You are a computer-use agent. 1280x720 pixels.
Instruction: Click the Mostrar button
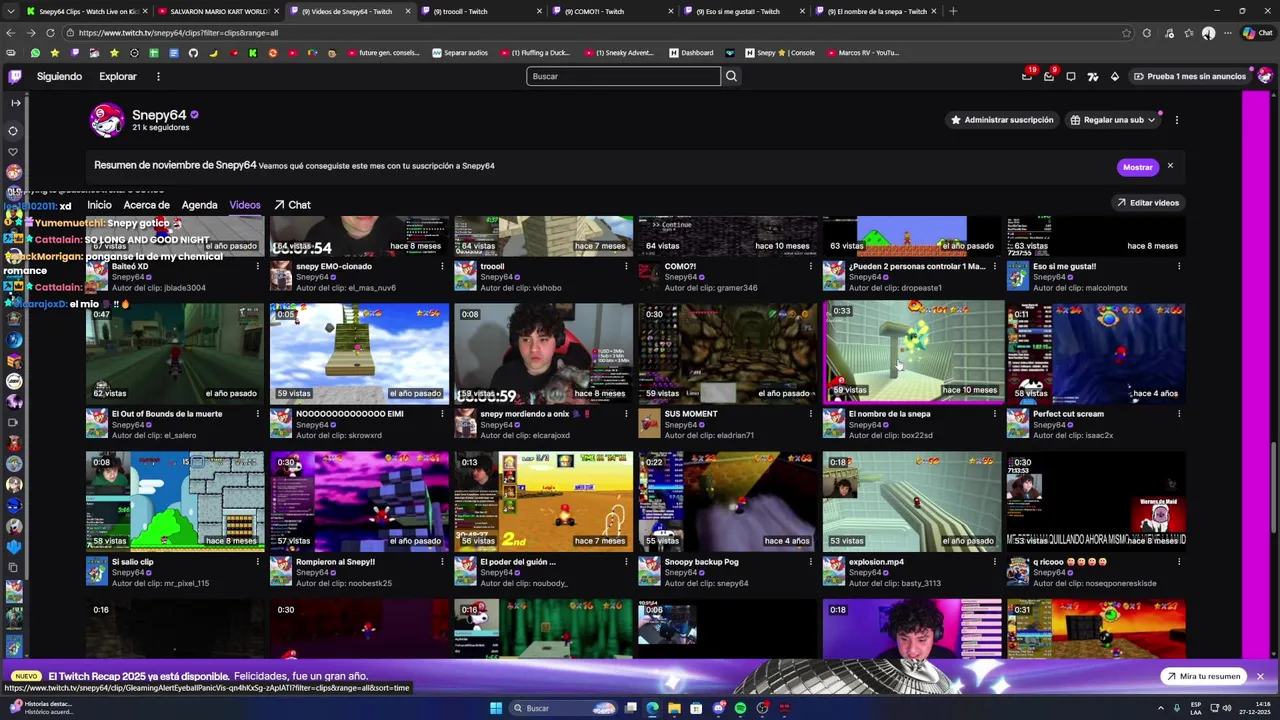[1137, 167]
